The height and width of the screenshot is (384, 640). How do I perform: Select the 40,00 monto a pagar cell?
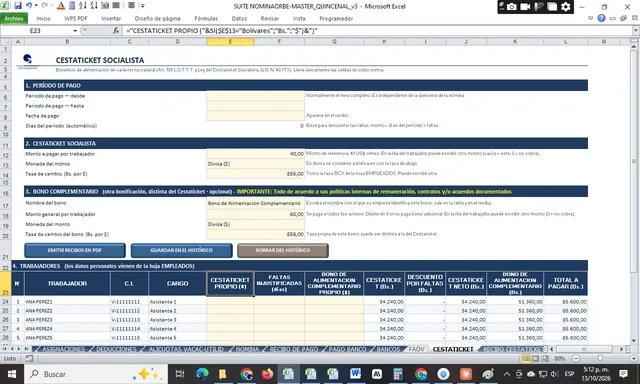coord(256,154)
